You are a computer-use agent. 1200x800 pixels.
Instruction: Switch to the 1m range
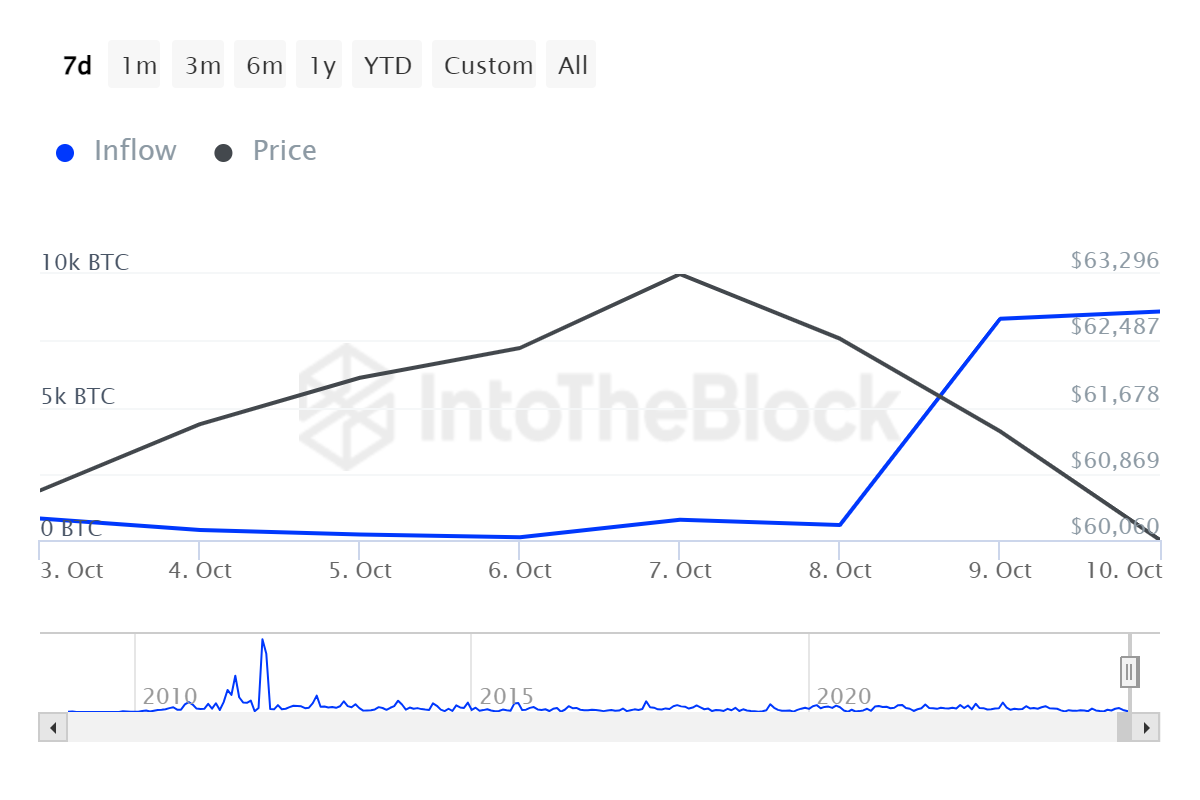tap(138, 66)
